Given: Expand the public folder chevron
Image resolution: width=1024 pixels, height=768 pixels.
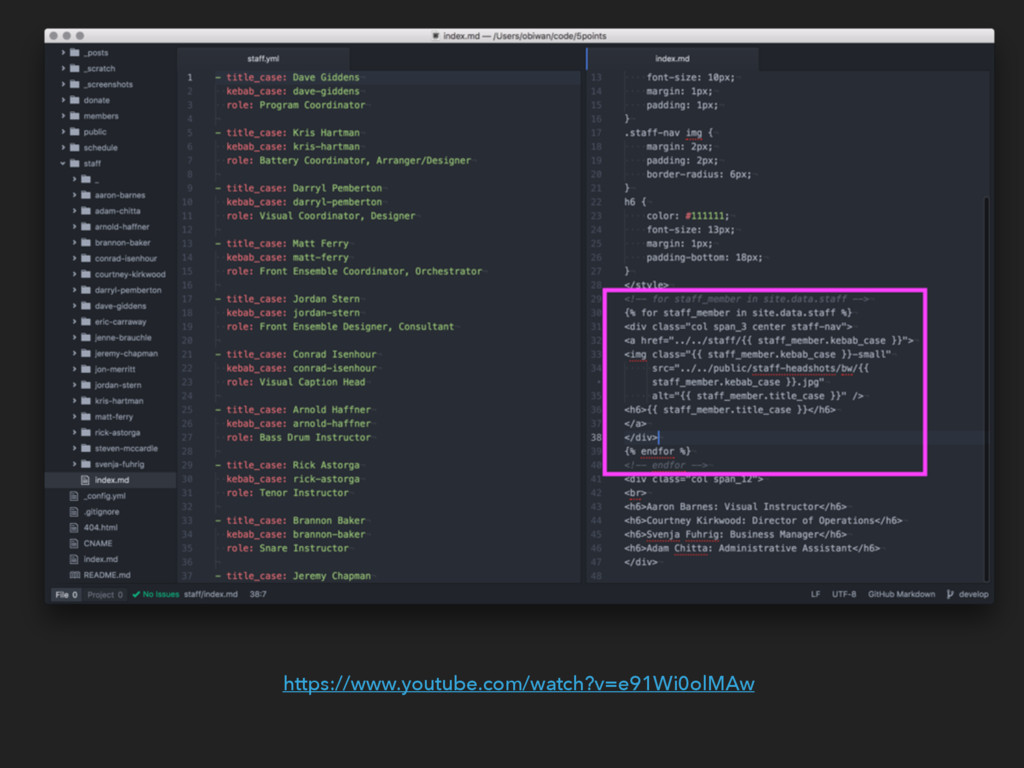Looking at the screenshot, I should [63, 131].
